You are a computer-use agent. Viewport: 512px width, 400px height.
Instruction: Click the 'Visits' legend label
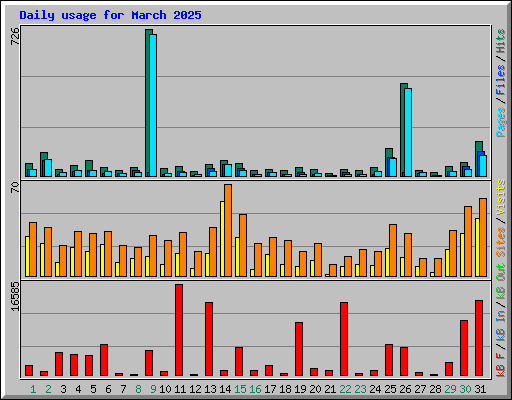tap(501, 197)
